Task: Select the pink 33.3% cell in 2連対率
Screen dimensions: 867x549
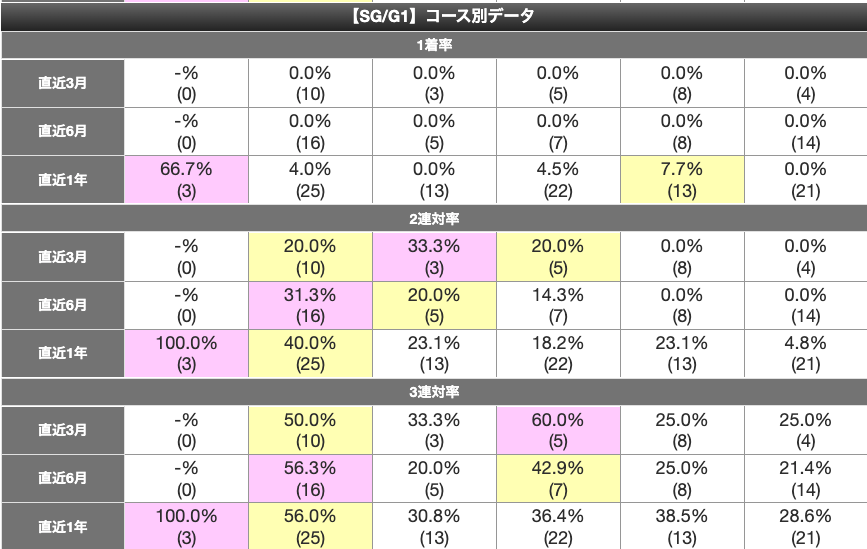Action: click(x=434, y=257)
